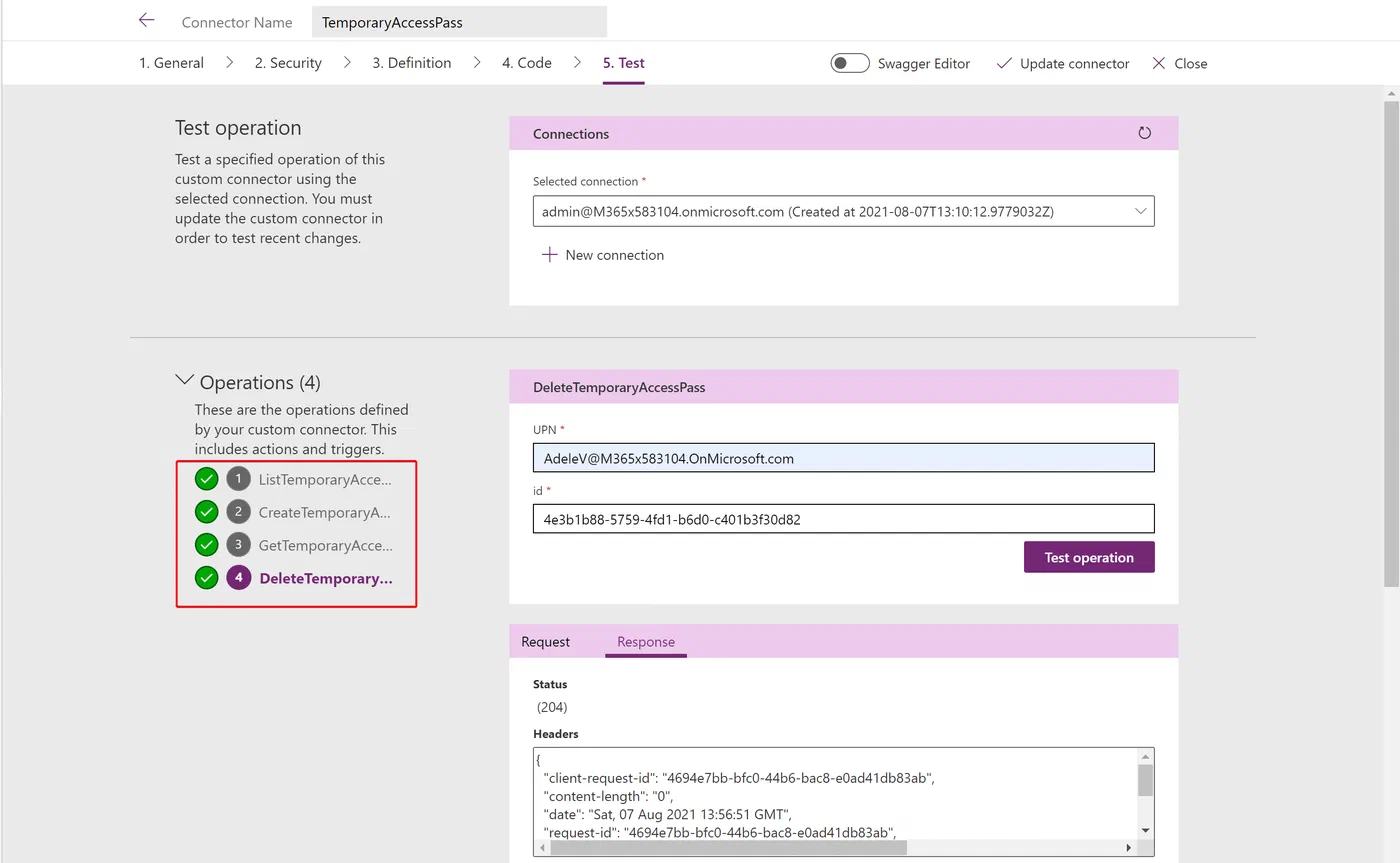Click Headers box vertical scrollbar thumb
This screenshot has width=1400, height=863.
pos(1145,780)
